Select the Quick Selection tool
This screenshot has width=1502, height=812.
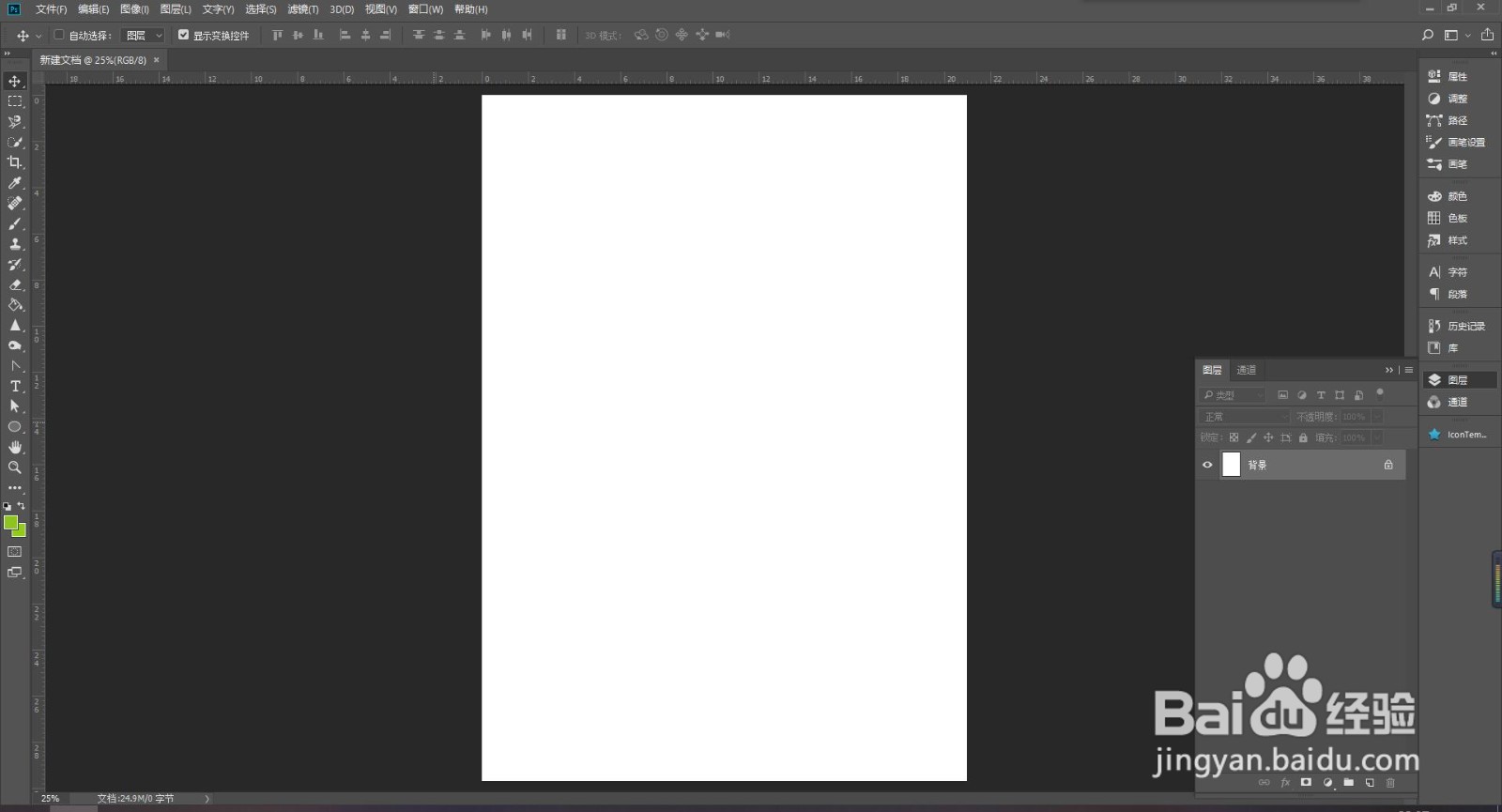15,143
